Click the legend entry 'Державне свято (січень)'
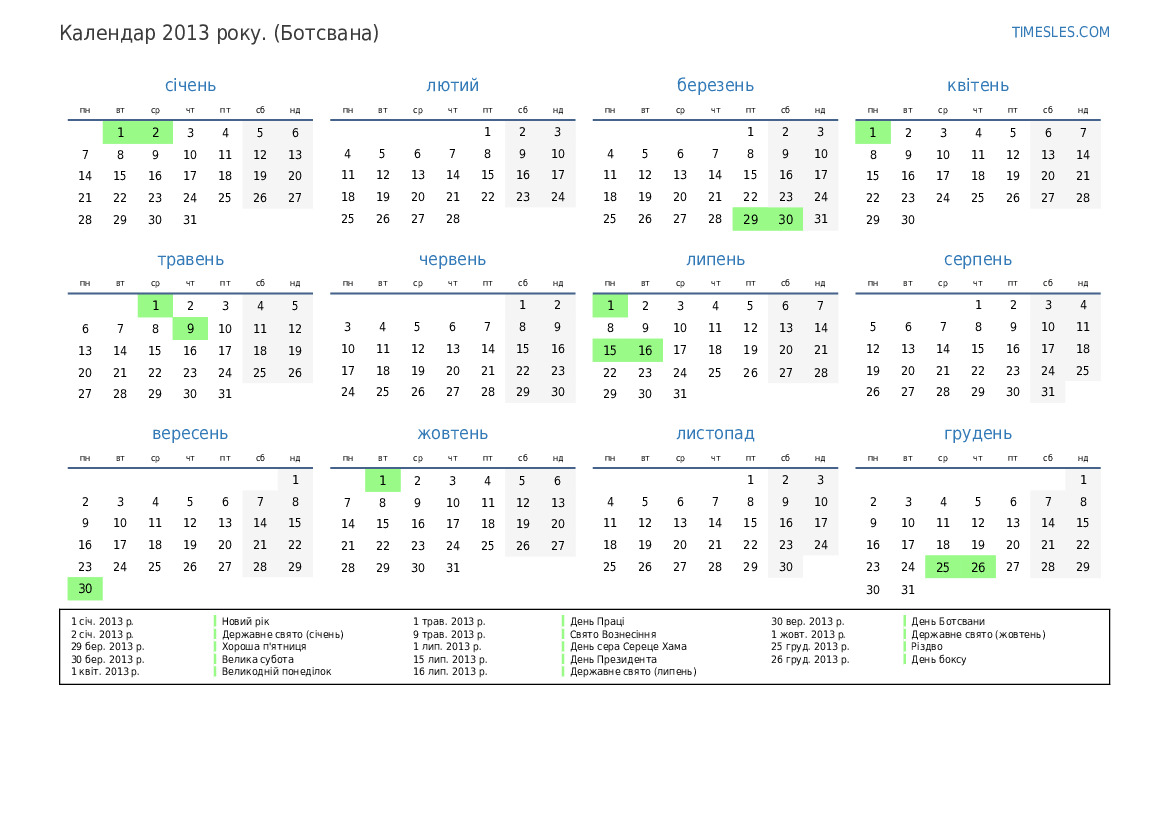The width and height of the screenshot is (1169, 827). point(283,635)
